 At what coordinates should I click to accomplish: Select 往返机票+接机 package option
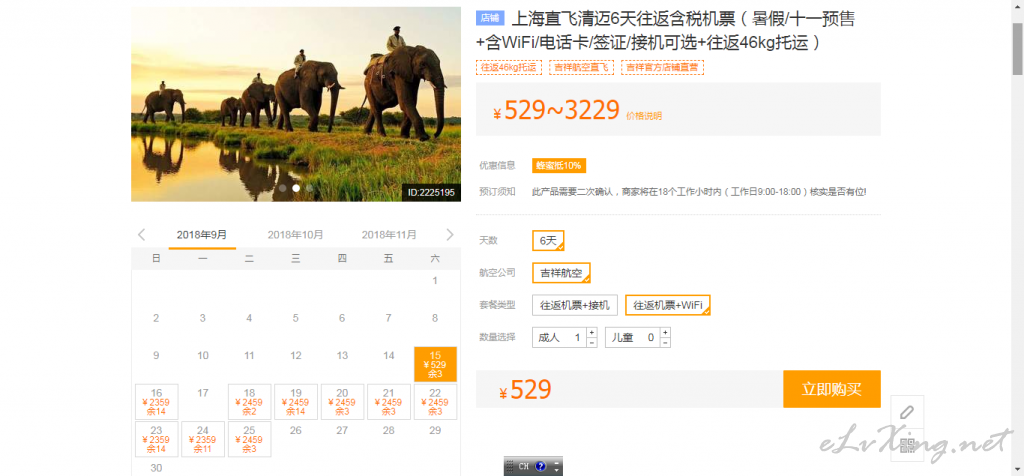pyautogui.click(x=575, y=305)
